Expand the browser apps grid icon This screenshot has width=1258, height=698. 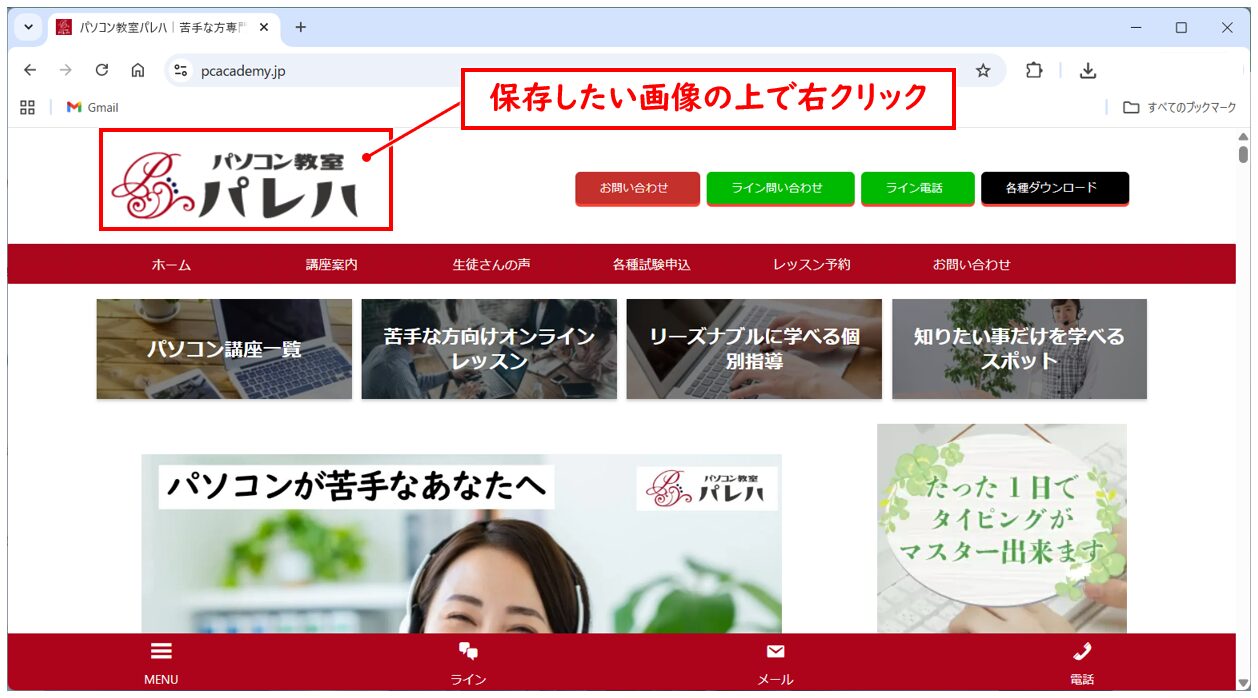click(27, 107)
